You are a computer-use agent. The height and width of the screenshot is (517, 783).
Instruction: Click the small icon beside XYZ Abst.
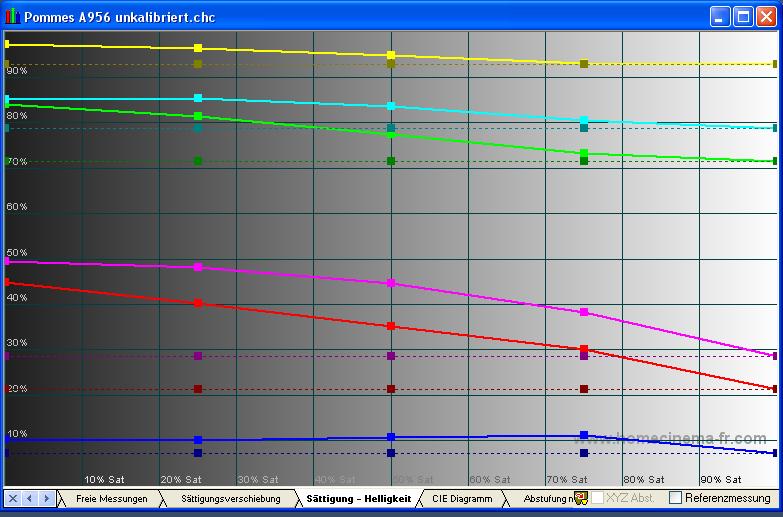tap(580, 498)
